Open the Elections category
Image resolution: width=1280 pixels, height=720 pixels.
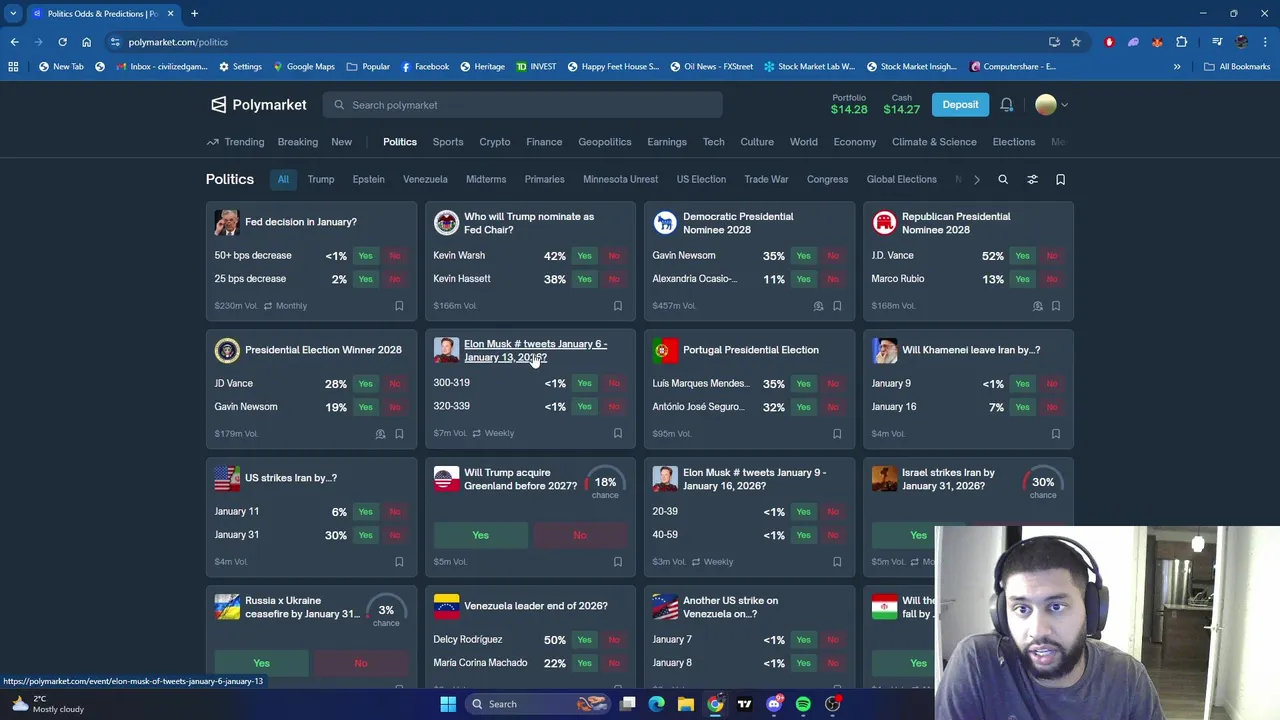pos(1014,142)
